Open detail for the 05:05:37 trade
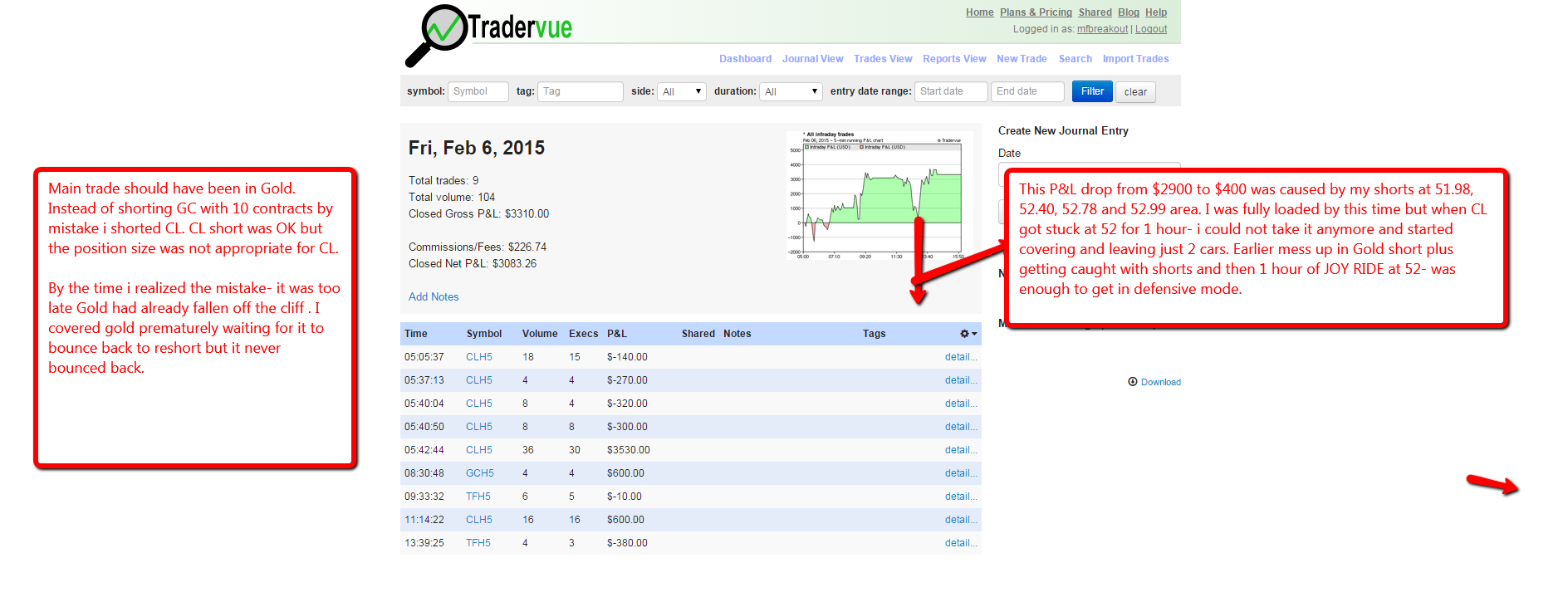The height and width of the screenshot is (602, 1568). click(x=961, y=357)
